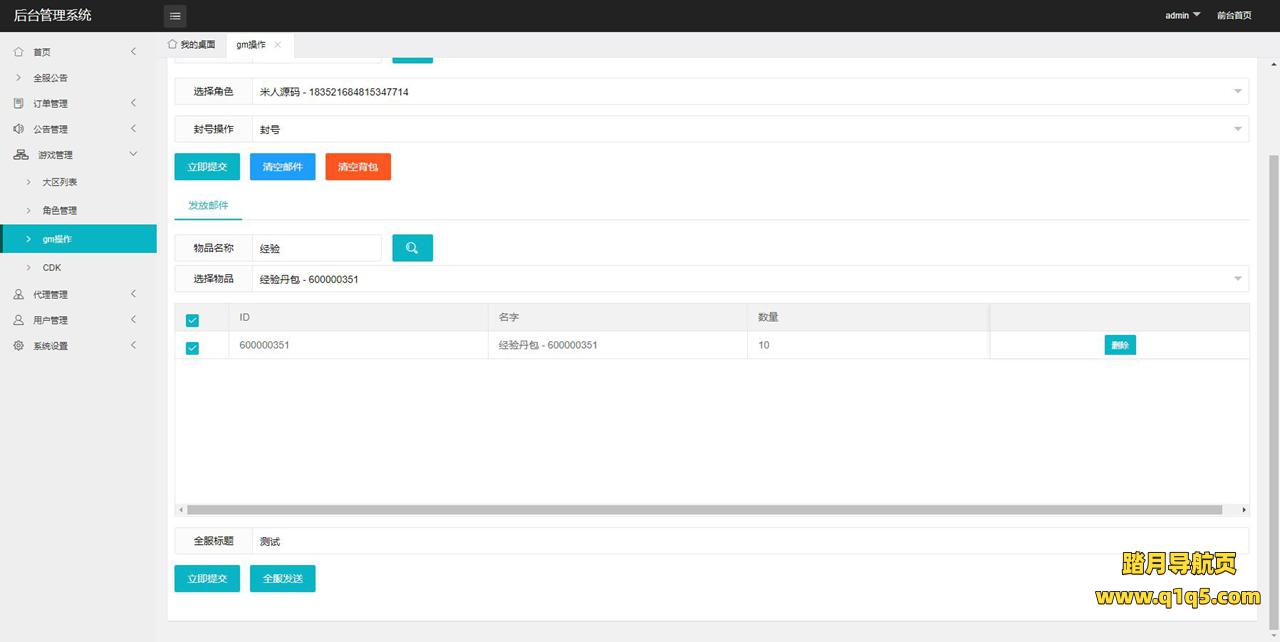The height and width of the screenshot is (642, 1280).
Task: Uncheck the row checkbox for 600000351
Action: [x=192, y=348]
